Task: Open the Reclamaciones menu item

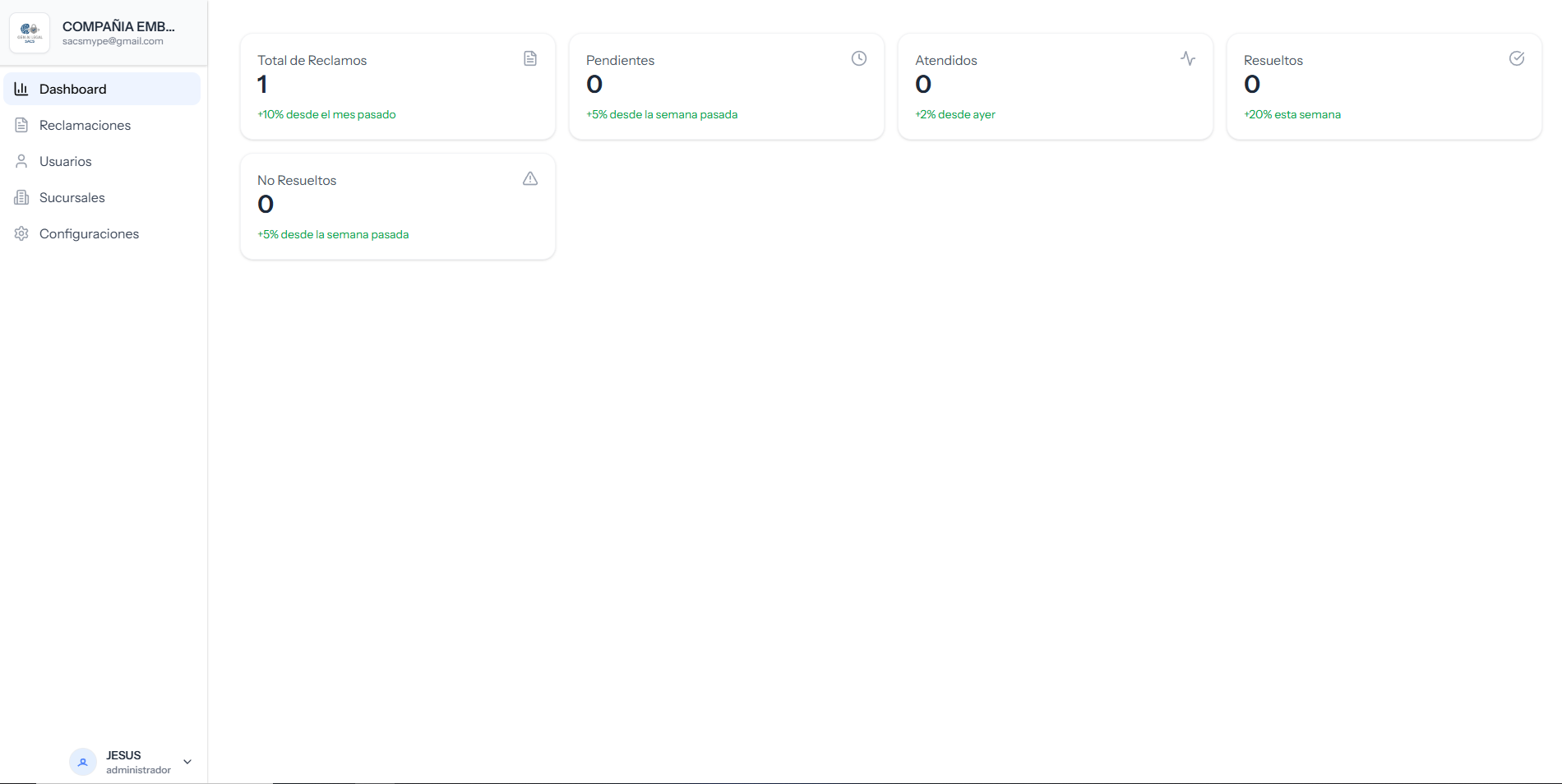Action: [x=85, y=125]
